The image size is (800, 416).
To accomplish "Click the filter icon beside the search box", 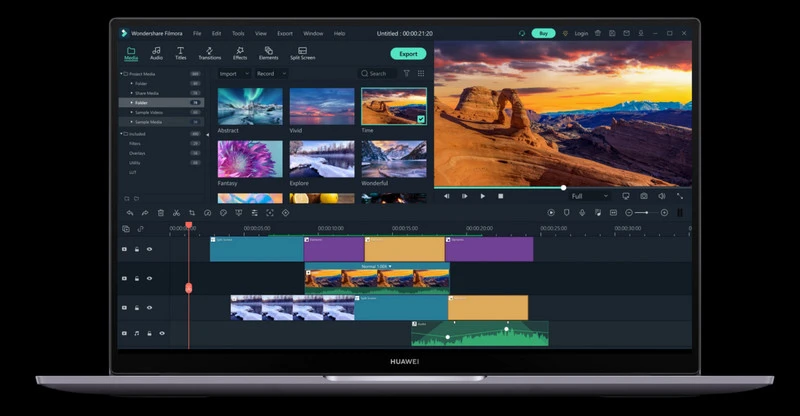I will (x=406, y=73).
